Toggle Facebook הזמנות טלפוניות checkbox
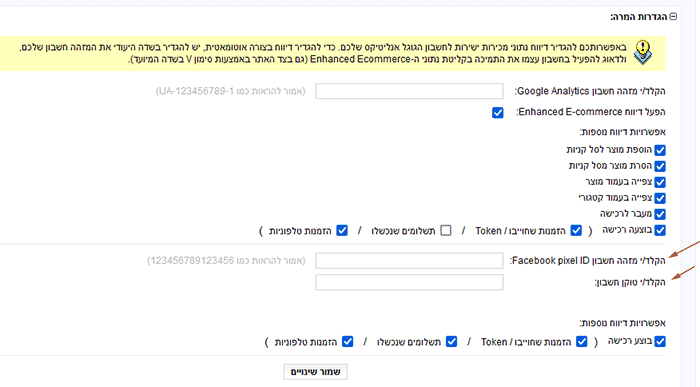 coord(347,342)
